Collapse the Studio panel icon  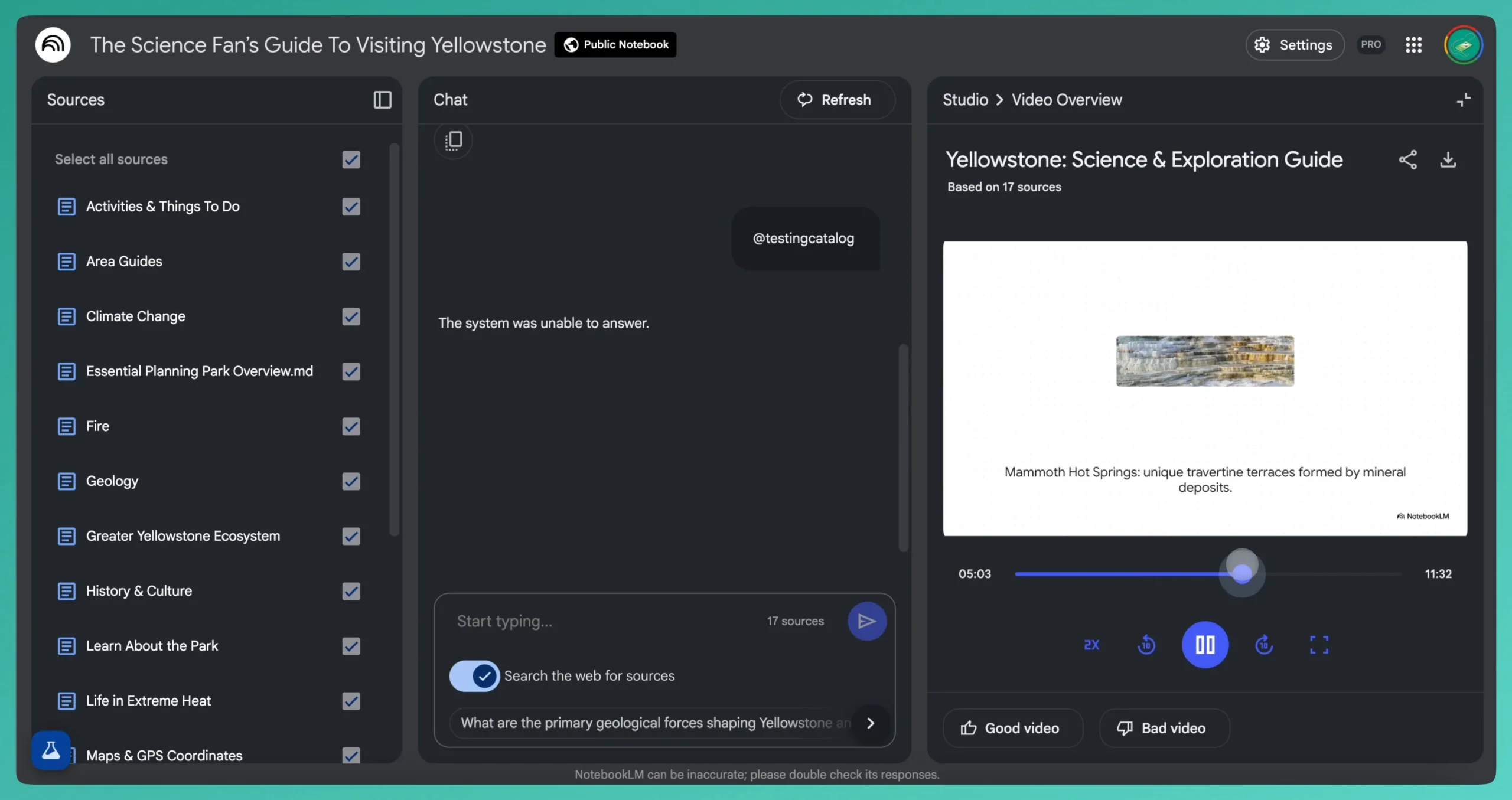(1463, 100)
